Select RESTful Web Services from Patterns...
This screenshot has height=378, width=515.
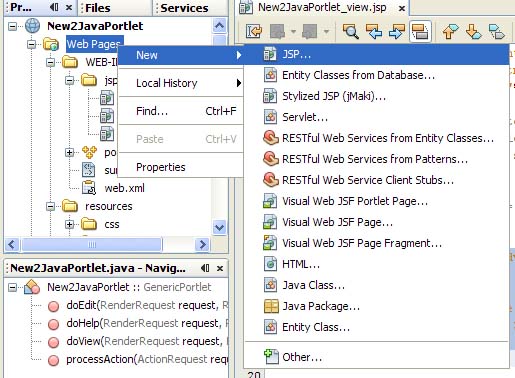pyautogui.click(x=376, y=159)
